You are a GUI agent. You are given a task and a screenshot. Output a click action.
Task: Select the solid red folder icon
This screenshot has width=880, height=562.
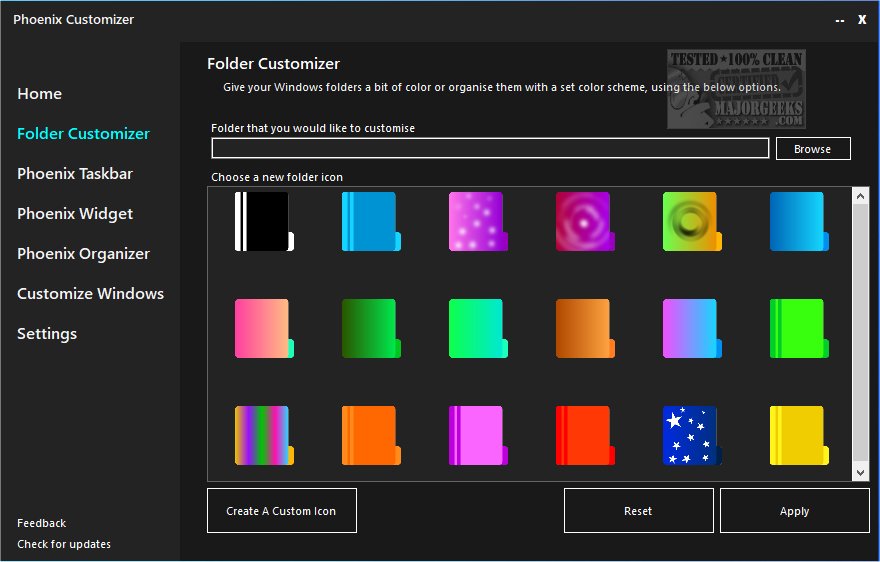(x=585, y=436)
